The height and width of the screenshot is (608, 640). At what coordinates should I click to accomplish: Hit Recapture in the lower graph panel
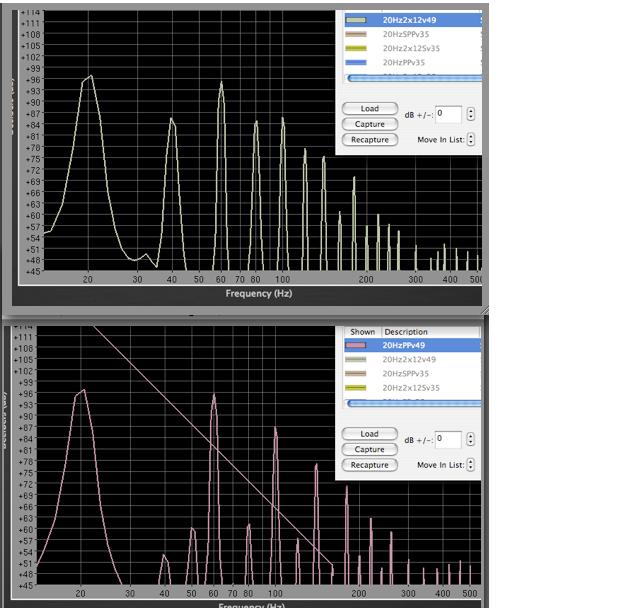pos(369,465)
